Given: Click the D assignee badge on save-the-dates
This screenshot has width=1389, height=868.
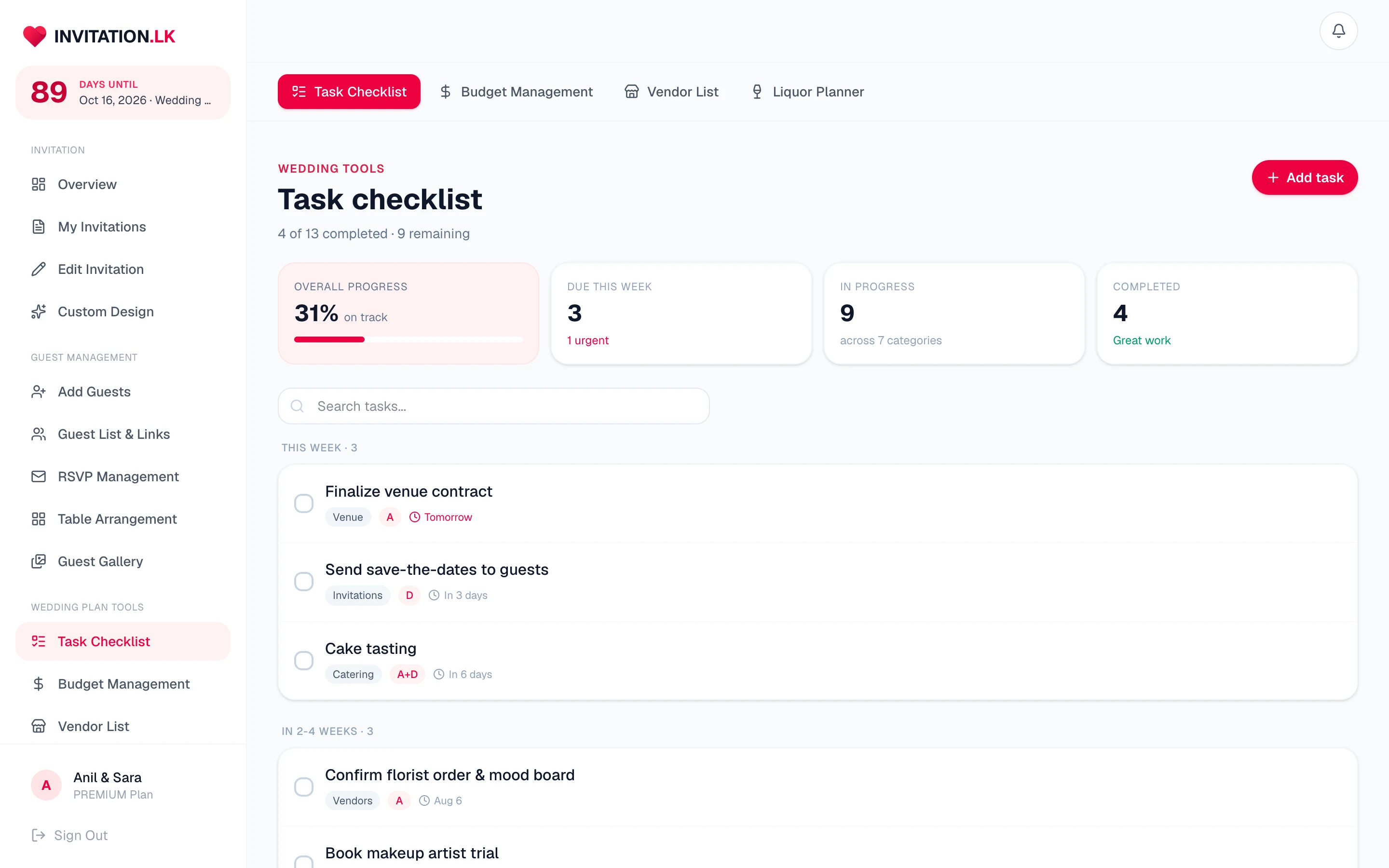Looking at the screenshot, I should [x=409, y=596].
